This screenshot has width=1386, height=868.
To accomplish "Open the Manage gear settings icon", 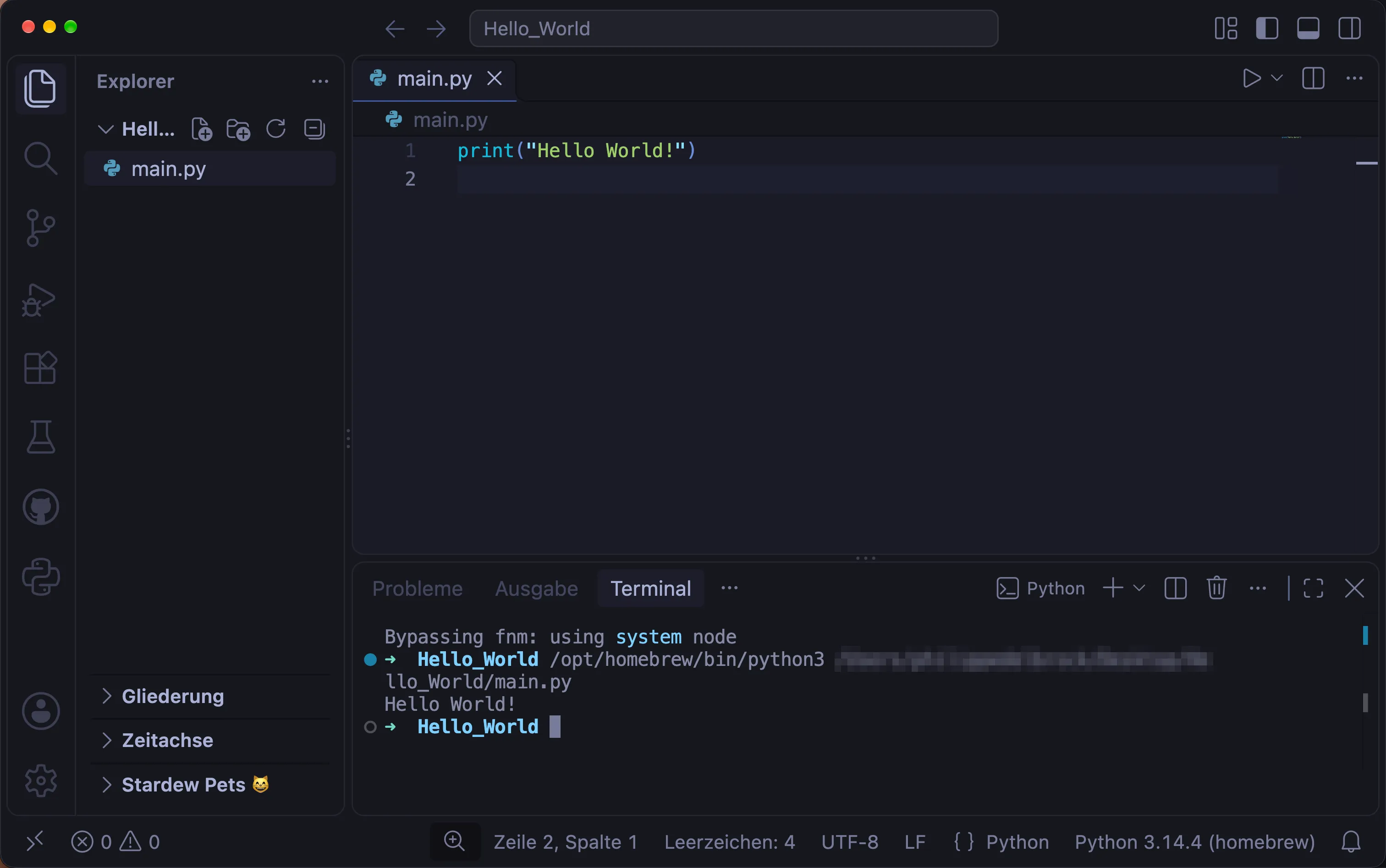I will coord(40,780).
